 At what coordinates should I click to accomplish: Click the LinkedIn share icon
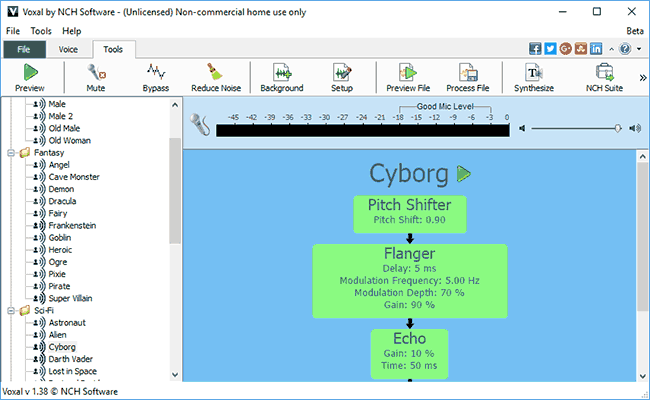tap(596, 48)
